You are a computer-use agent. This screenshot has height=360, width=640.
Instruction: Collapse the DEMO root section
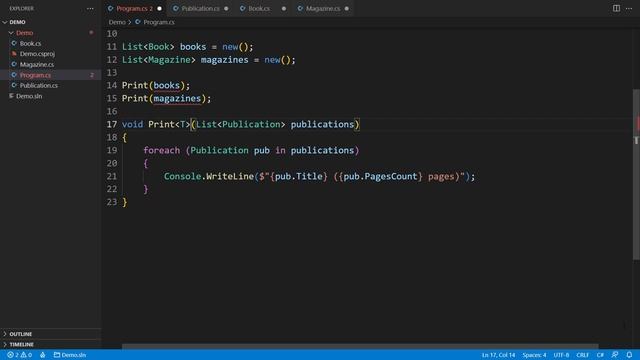click(5, 22)
